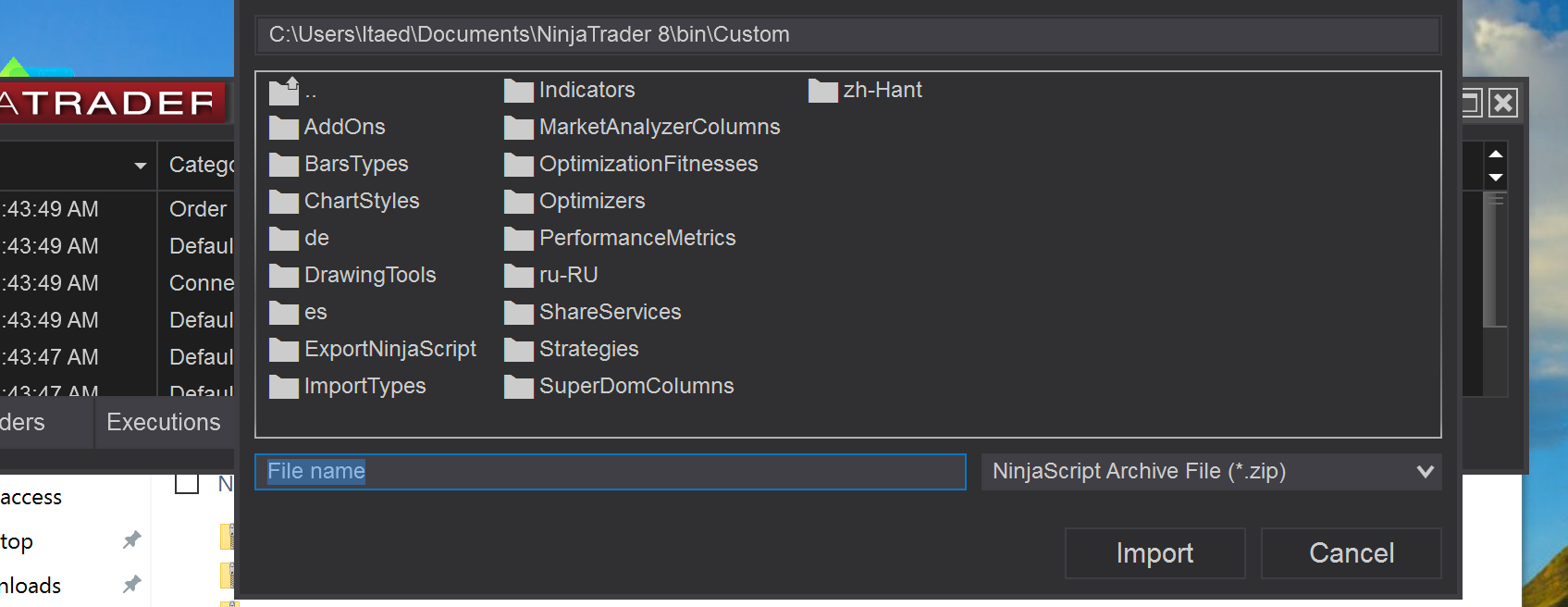Open the SuperDomColumns folder
1568x607 pixels.
pos(619,386)
